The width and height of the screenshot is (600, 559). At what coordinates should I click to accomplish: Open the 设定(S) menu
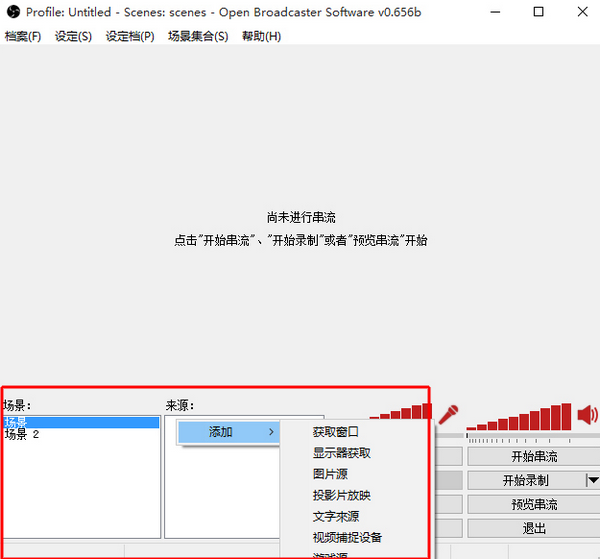(x=73, y=36)
